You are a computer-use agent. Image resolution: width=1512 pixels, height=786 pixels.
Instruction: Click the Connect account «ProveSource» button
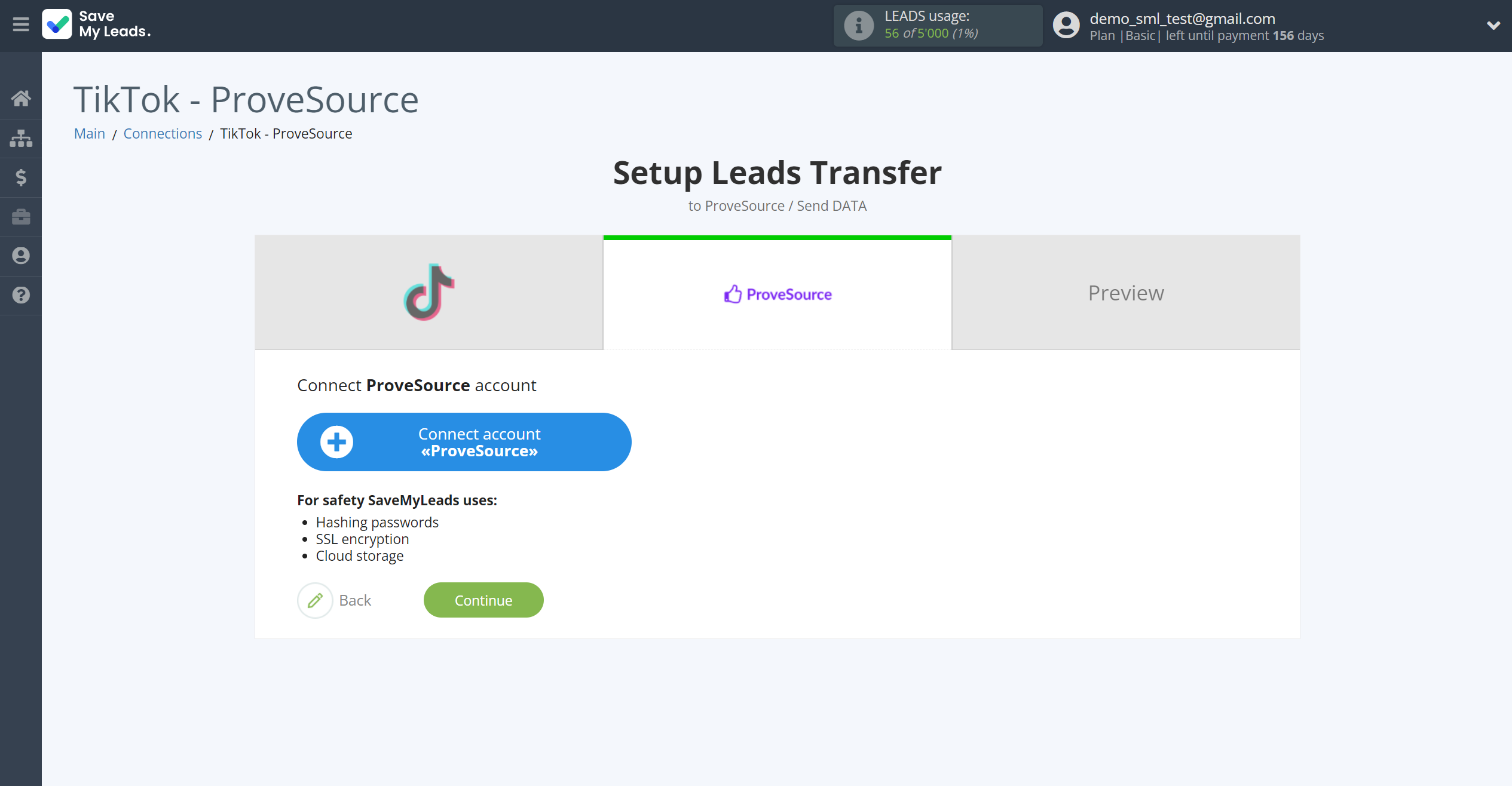pos(464,441)
